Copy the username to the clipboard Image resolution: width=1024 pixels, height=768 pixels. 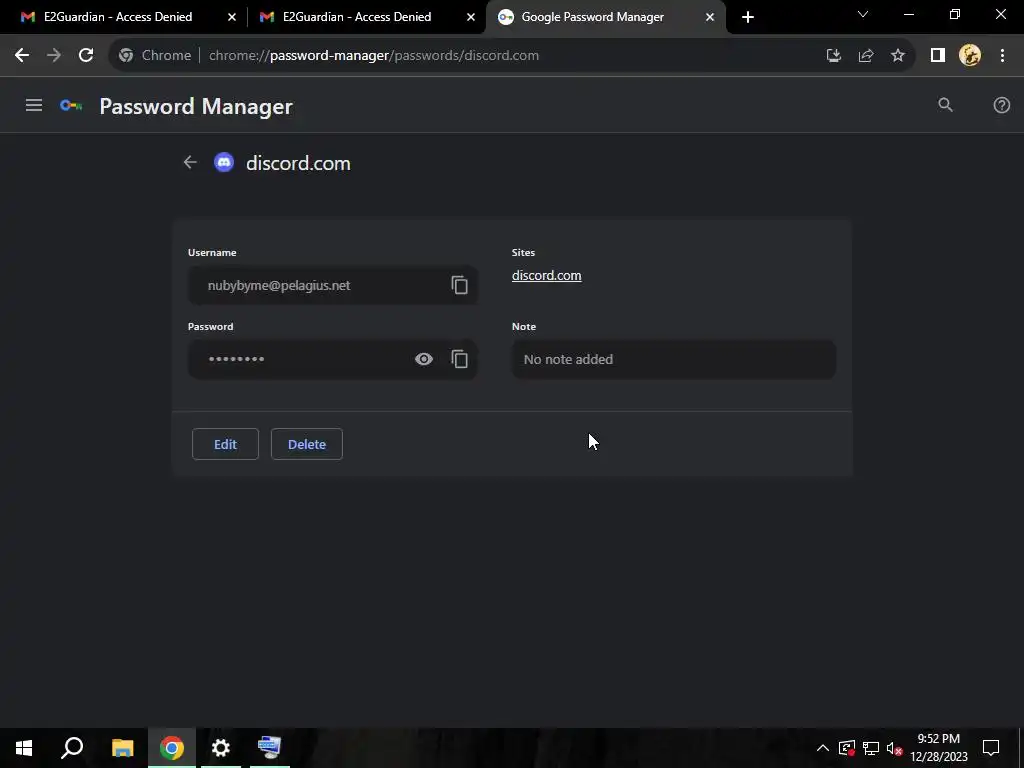tap(459, 285)
